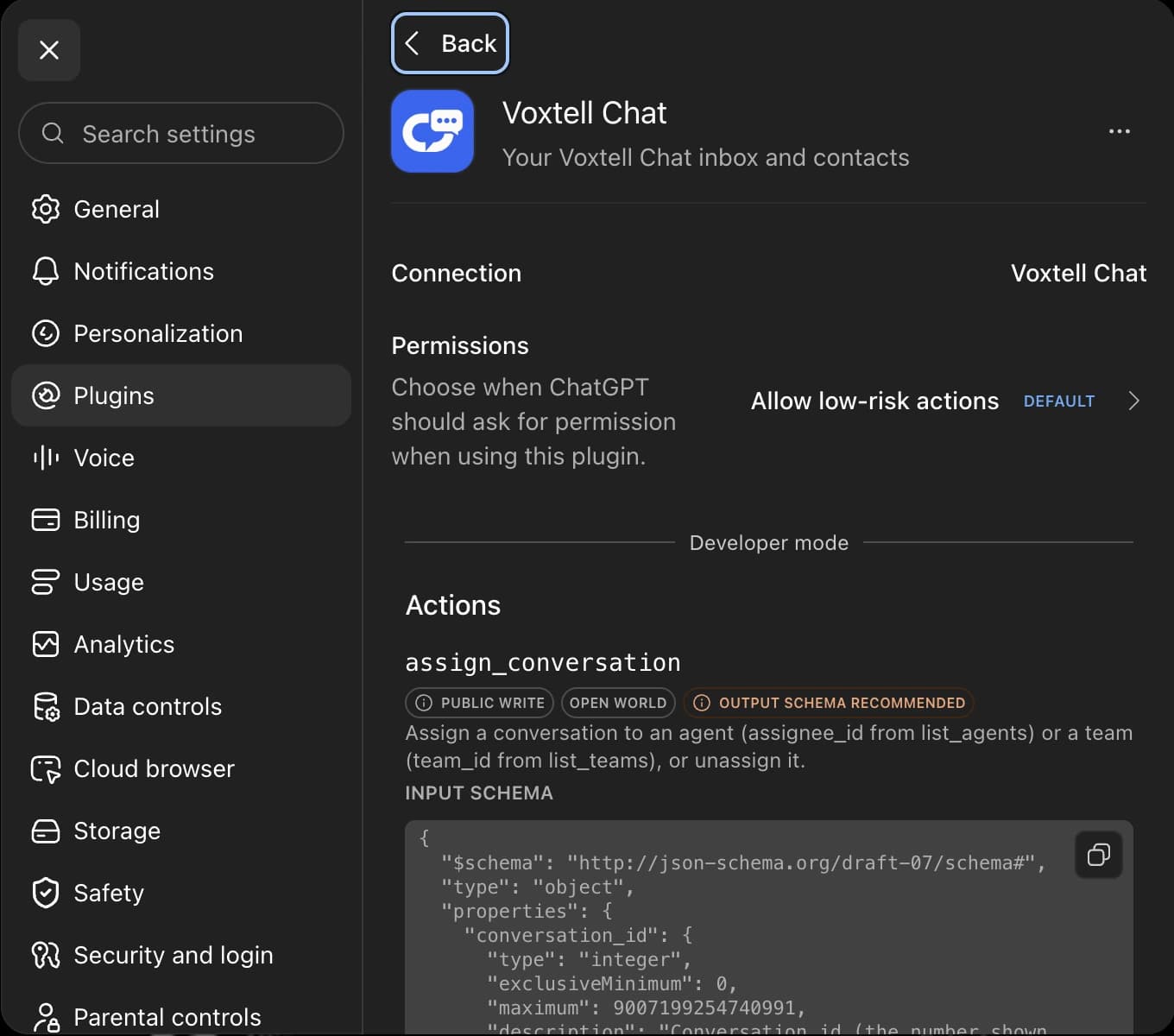Open Safety settings
Image resolution: width=1174 pixels, height=1036 pixels.
coord(181,893)
